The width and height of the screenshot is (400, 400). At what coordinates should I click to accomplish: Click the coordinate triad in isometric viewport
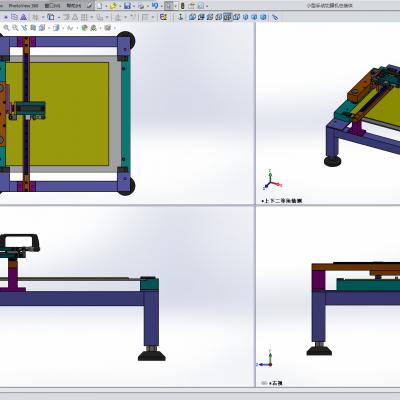click(272, 180)
